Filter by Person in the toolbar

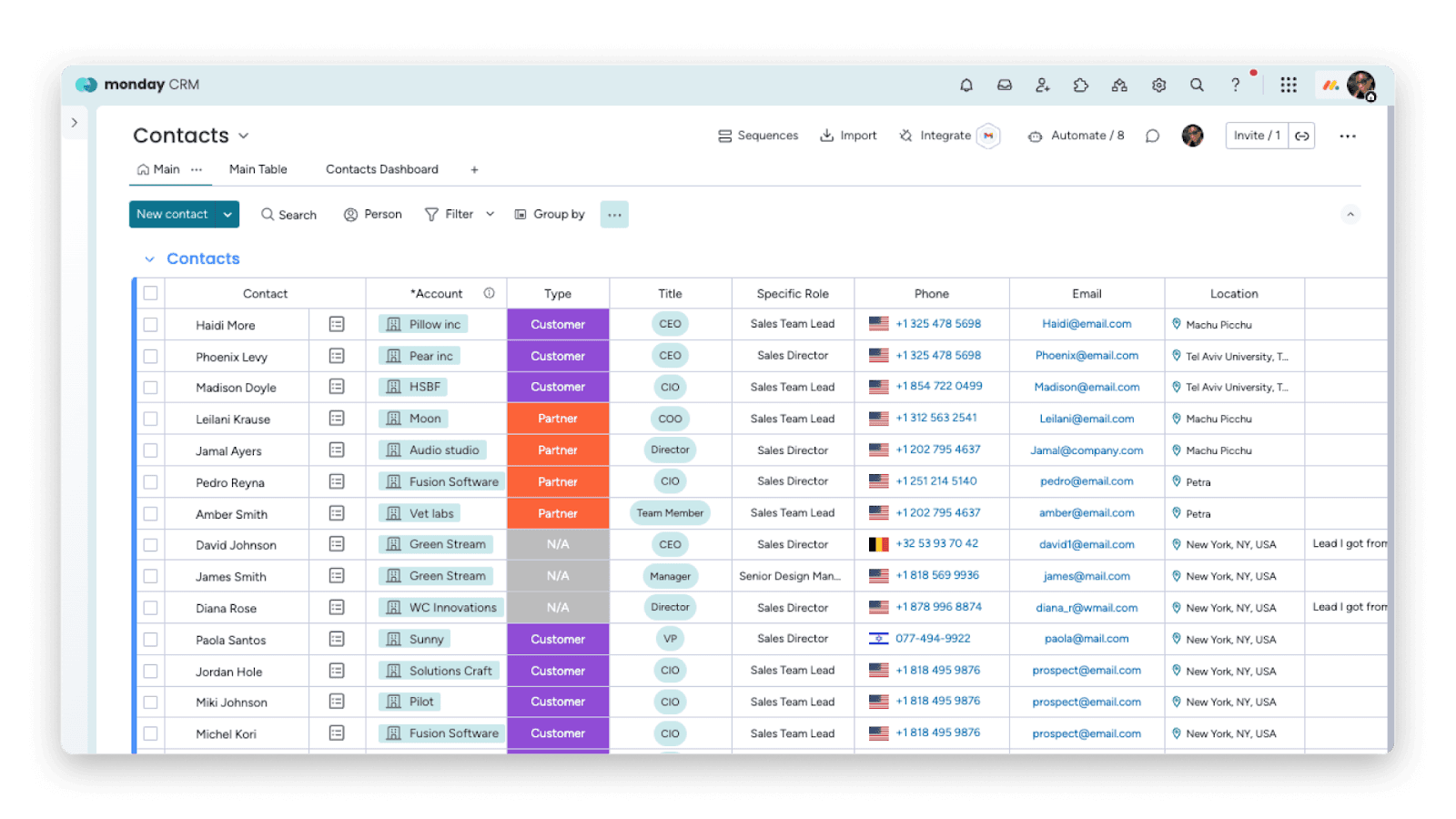[372, 215]
